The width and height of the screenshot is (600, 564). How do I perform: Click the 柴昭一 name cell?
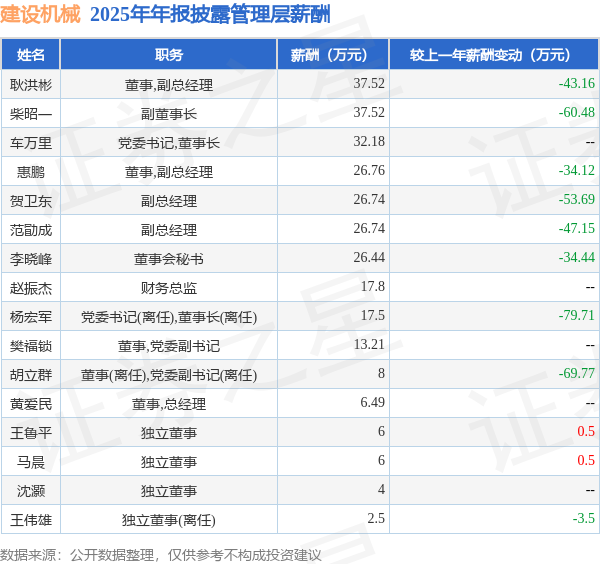coord(31,114)
